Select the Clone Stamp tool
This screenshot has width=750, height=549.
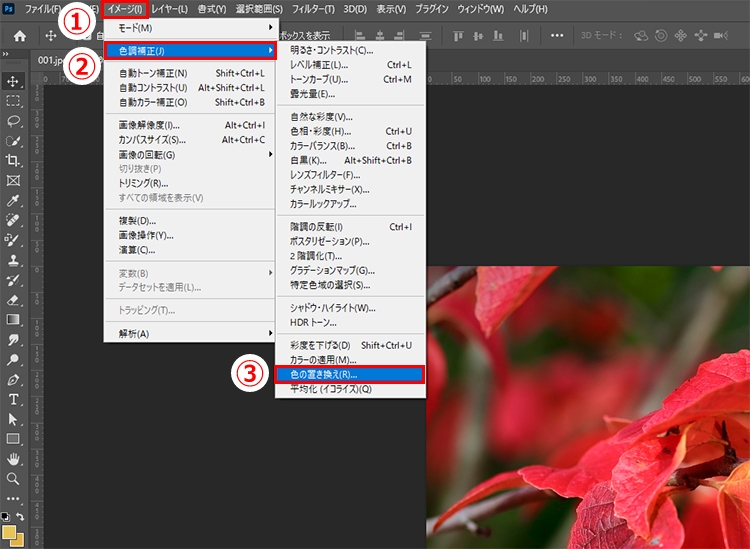pyautogui.click(x=13, y=260)
